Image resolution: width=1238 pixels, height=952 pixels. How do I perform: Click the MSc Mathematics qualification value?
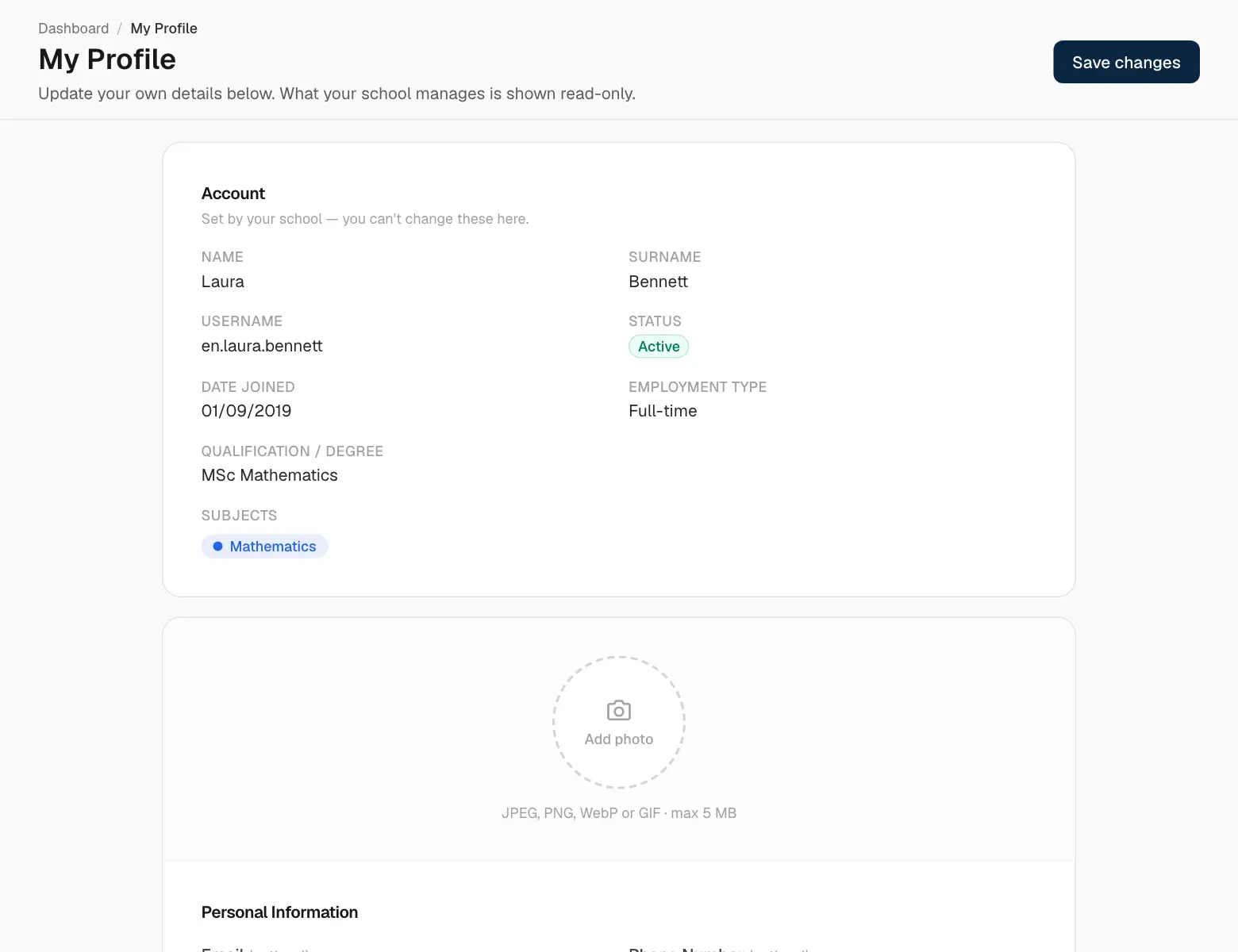[x=270, y=475]
